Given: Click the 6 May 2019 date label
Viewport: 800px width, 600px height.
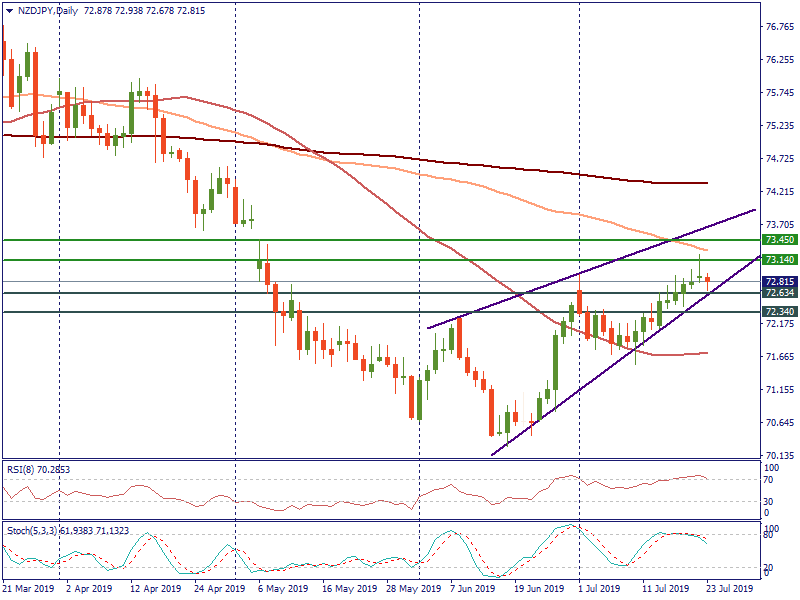Looking at the screenshot, I should (x=282, y=590).
